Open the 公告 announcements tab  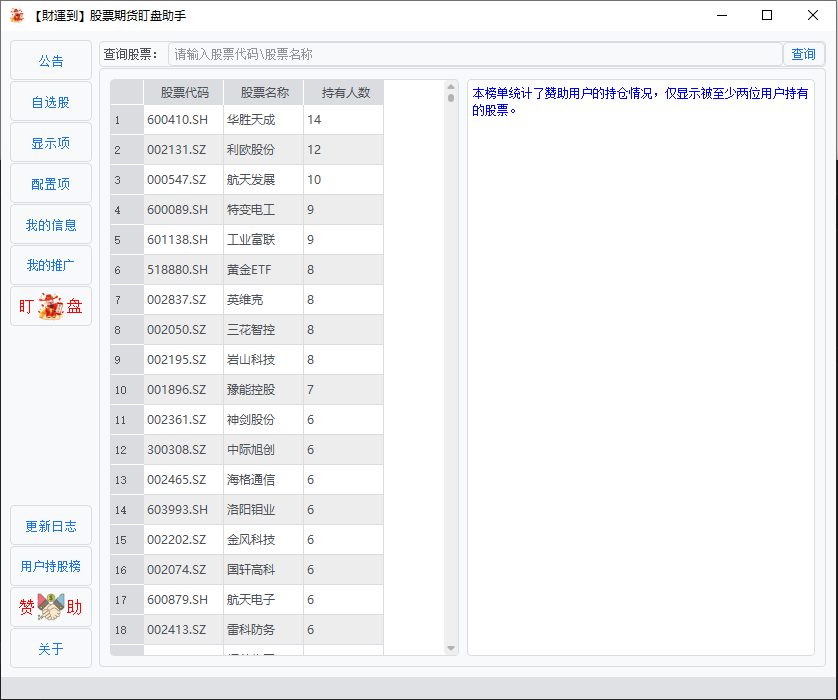[x=51, y=61]
